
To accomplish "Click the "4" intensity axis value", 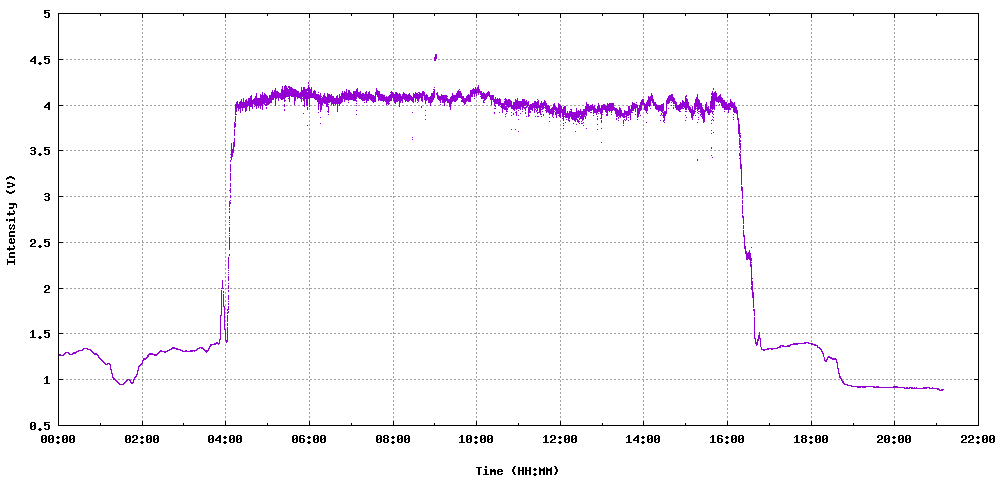I will coord(47,106).
